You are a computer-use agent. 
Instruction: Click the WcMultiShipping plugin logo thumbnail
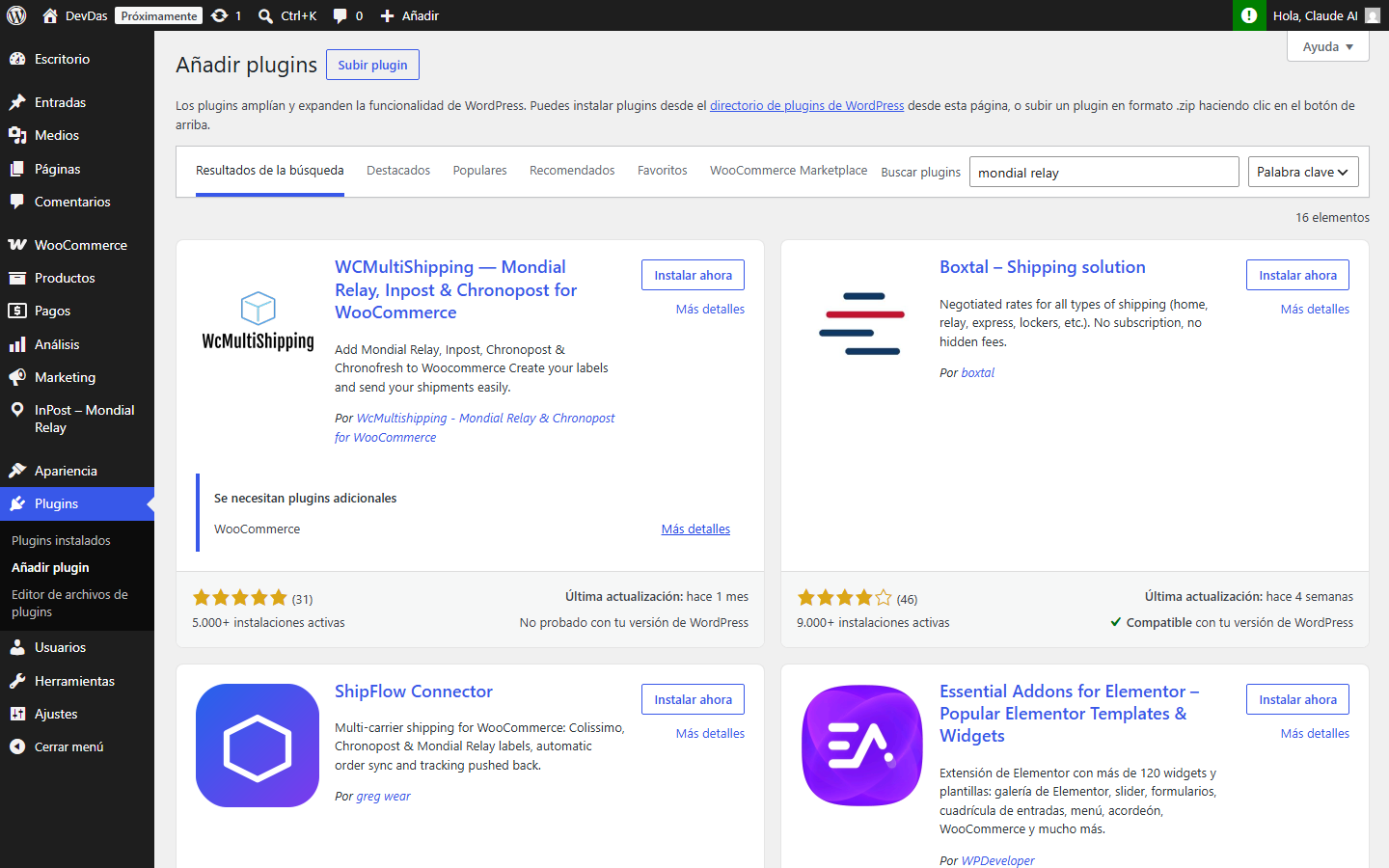[258, 321]
